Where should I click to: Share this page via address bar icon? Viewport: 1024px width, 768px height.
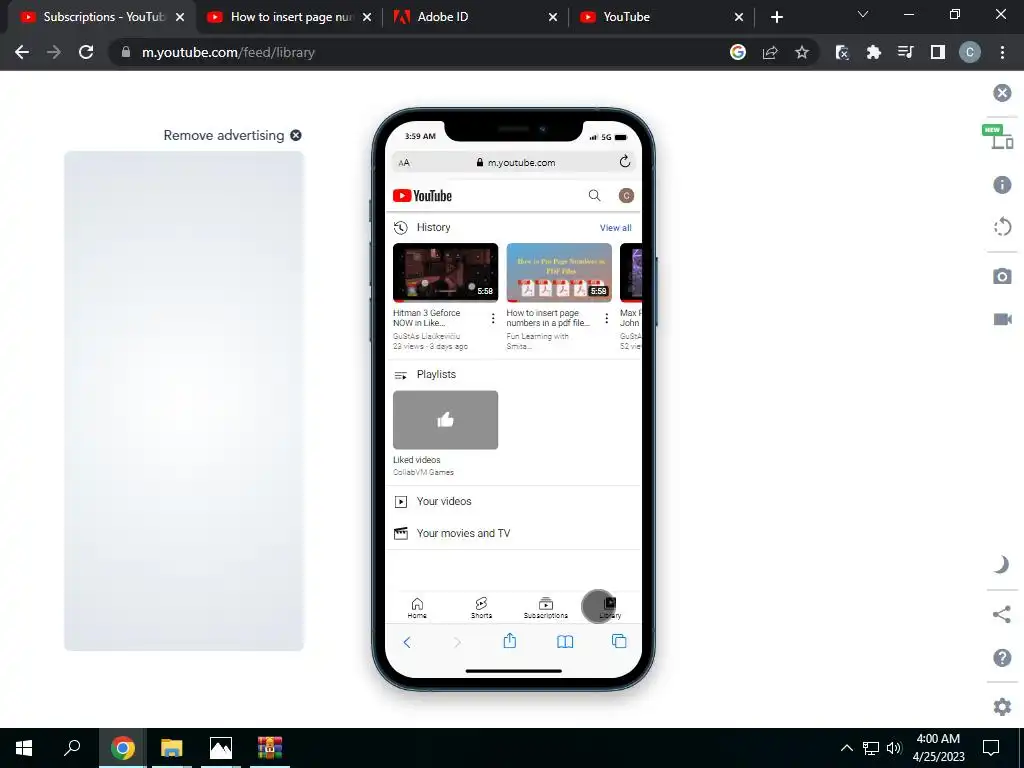click(x=770, y=52)
